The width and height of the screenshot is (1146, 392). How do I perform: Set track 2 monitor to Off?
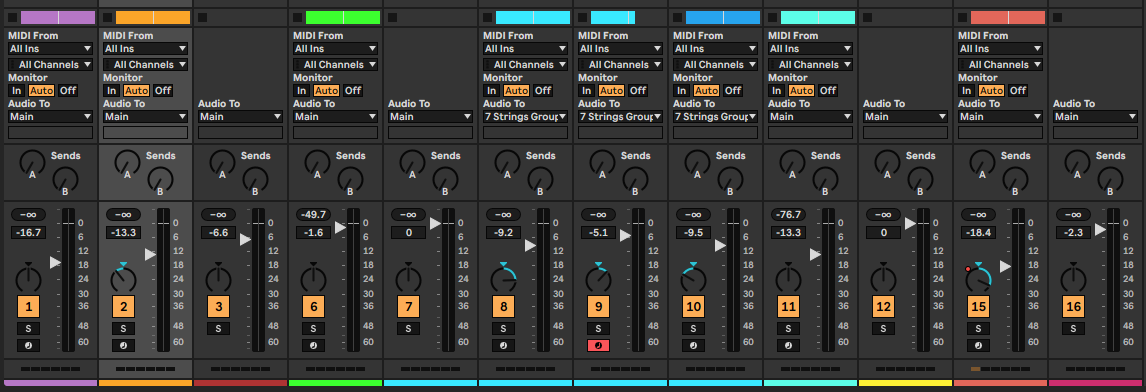click(x=162, y=91)
